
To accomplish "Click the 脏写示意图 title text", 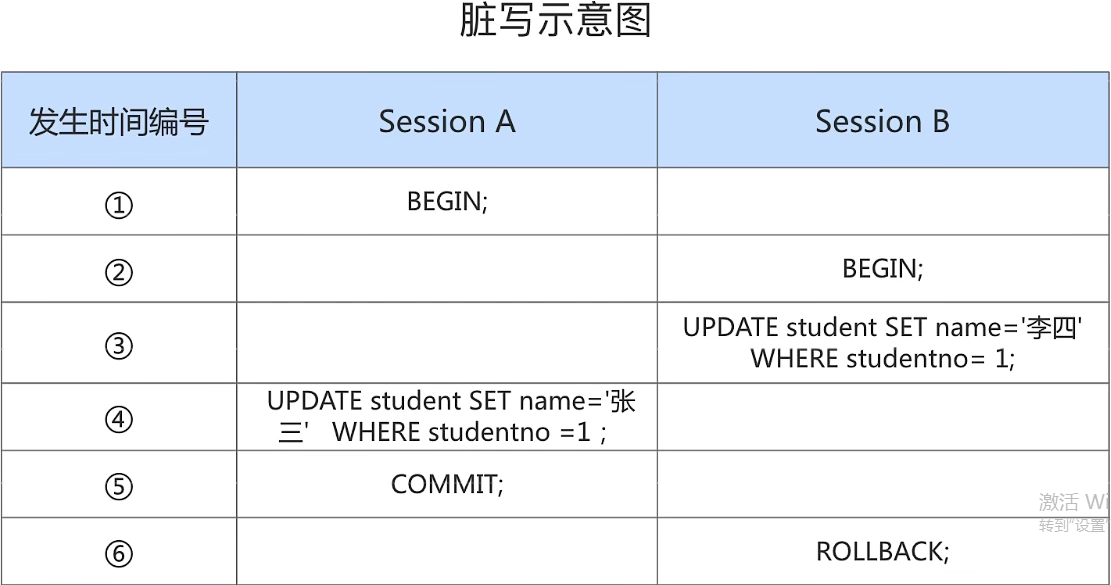I will [x=555, y=20].
